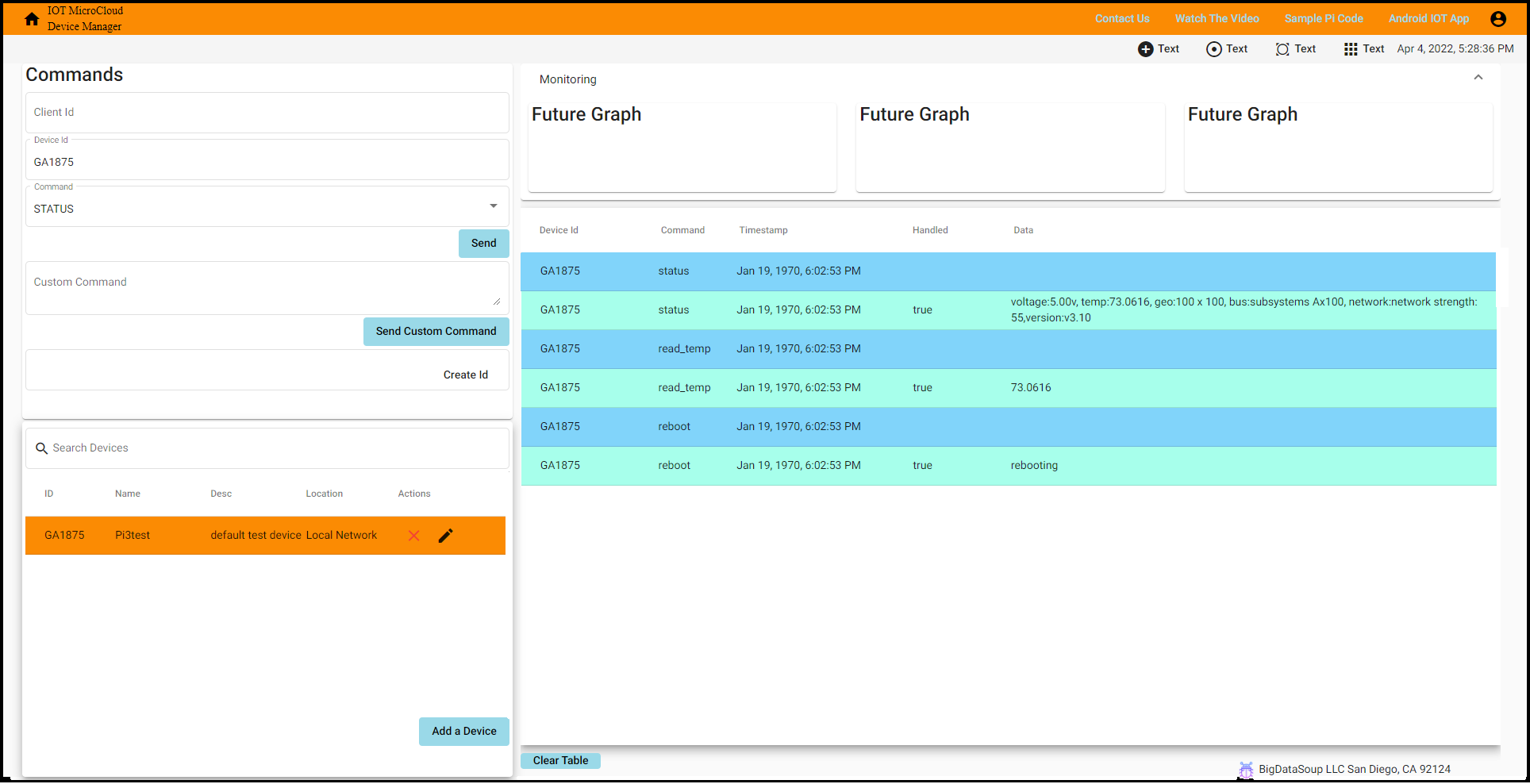
Task: Click the Desc column header in devices
Action: tap(221, 494)
